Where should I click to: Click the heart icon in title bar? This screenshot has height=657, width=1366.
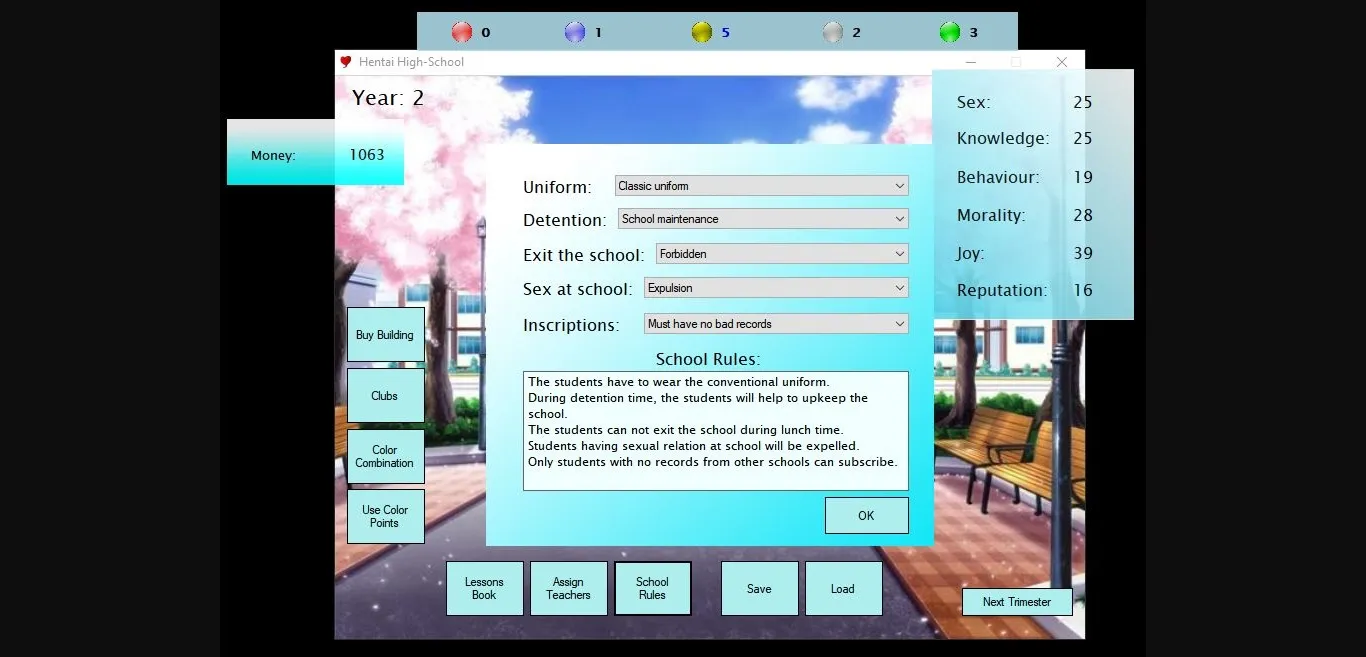[x=346, y=62]
